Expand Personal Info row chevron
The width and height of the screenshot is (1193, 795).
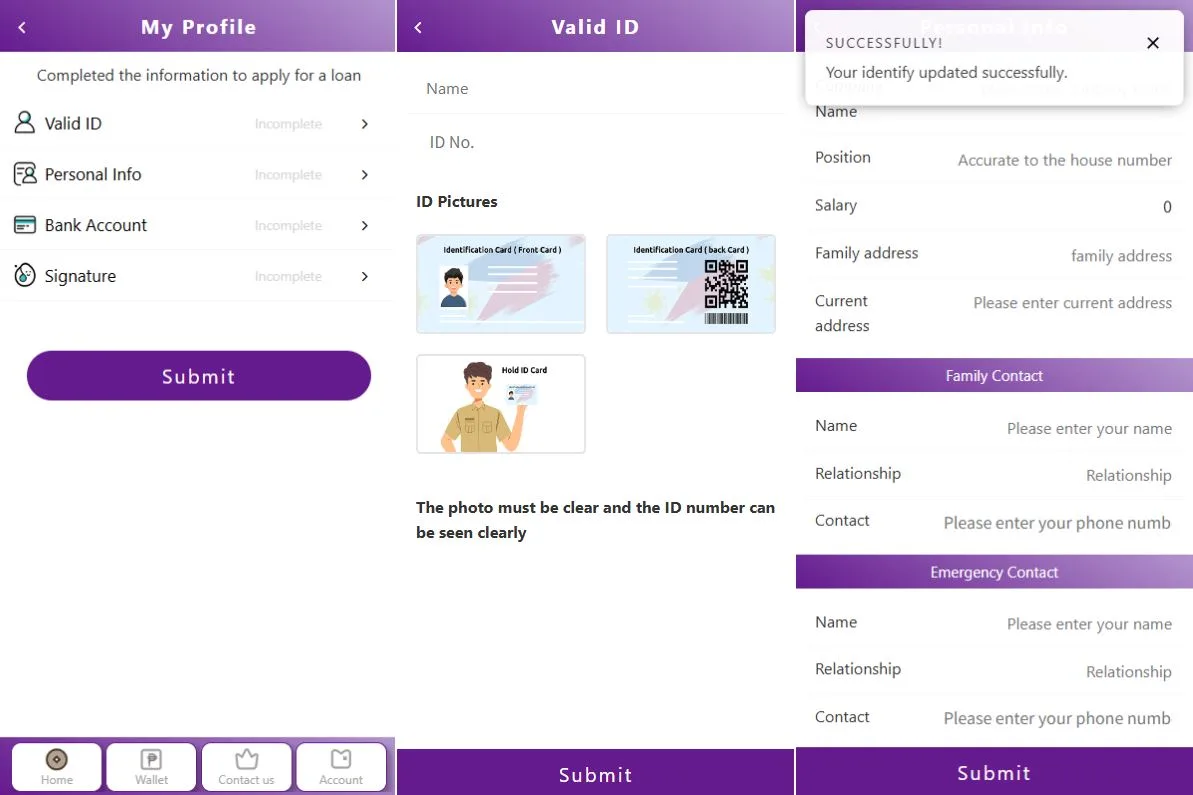[364, 175]
